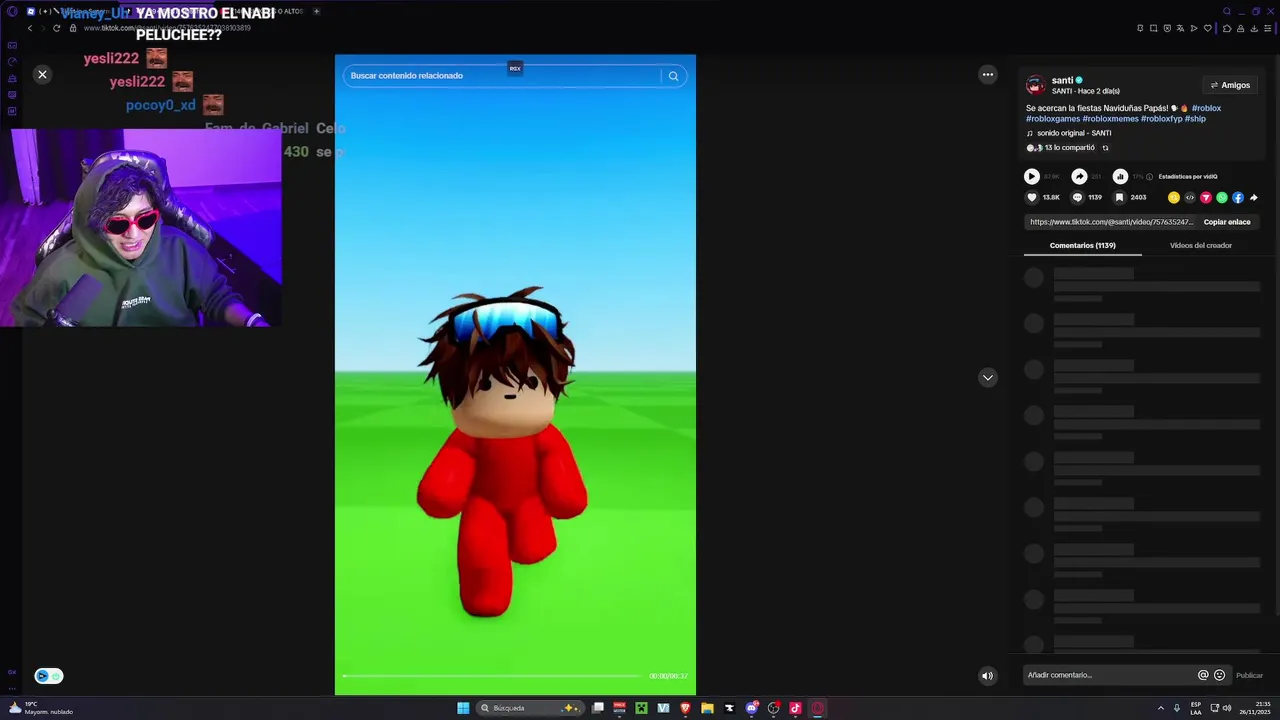
Task: Click 'Copiar enlace' button
Action: click(1227, 222)
